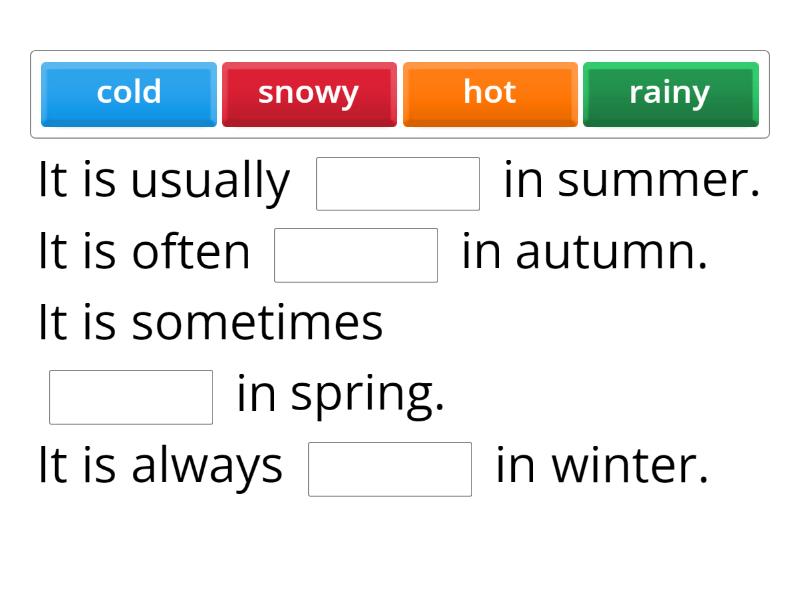800x600 pixels.
Task: Activate the gap after "It is usually"
Action: point(398,184)
